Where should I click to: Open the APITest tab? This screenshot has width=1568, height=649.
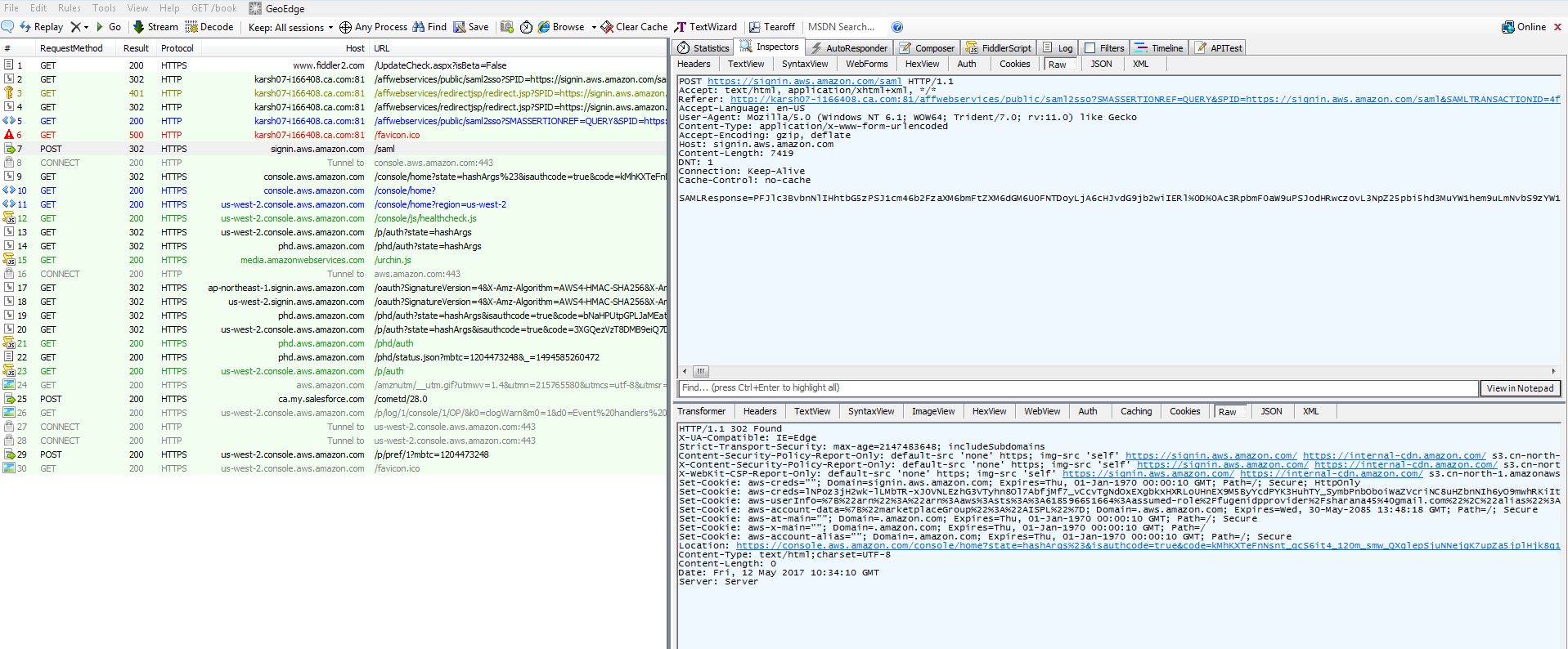(x=1219, y=48)
